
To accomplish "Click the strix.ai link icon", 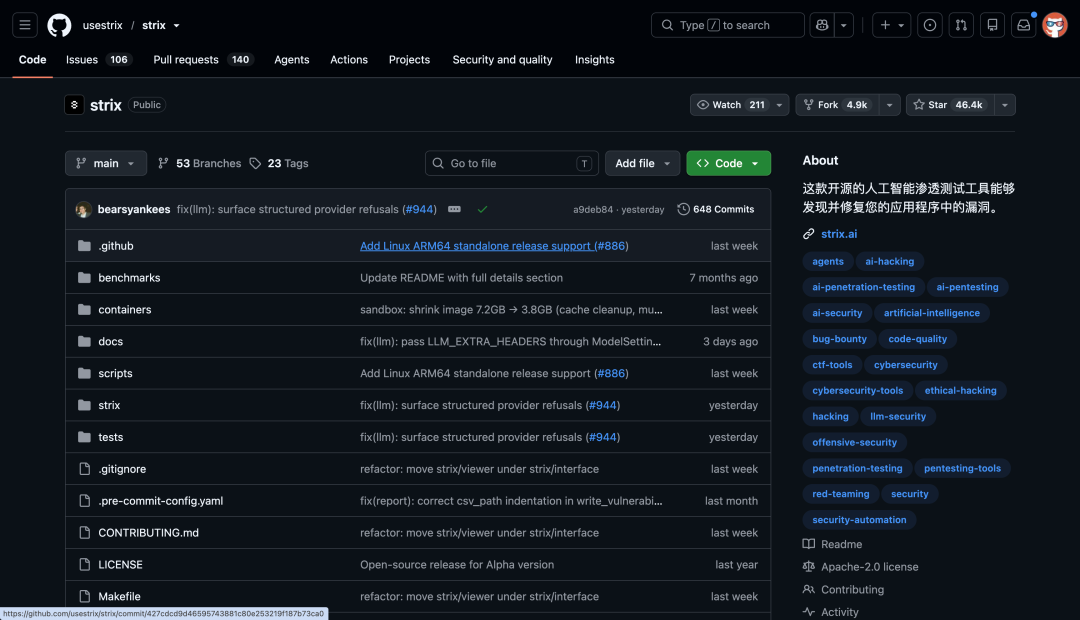I will click(x=809, y=234).
